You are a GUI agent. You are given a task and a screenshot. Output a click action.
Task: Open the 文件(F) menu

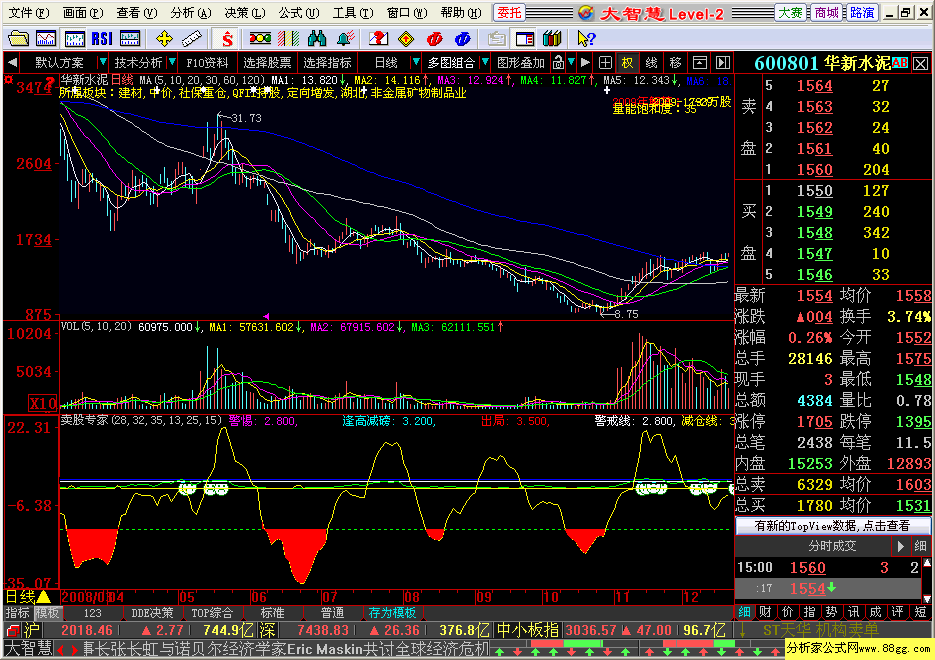tap(29, 13)
